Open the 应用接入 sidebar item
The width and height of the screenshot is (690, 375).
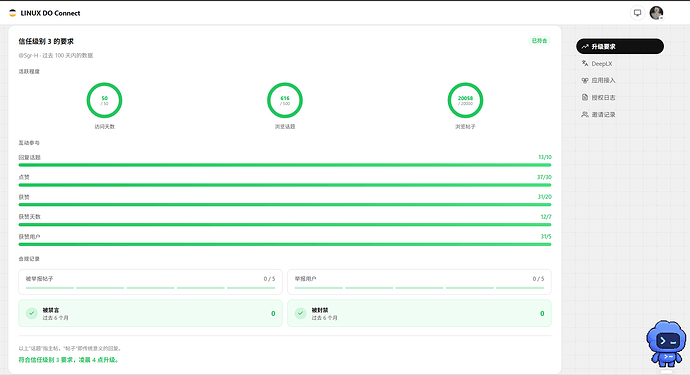coord(620,81)
